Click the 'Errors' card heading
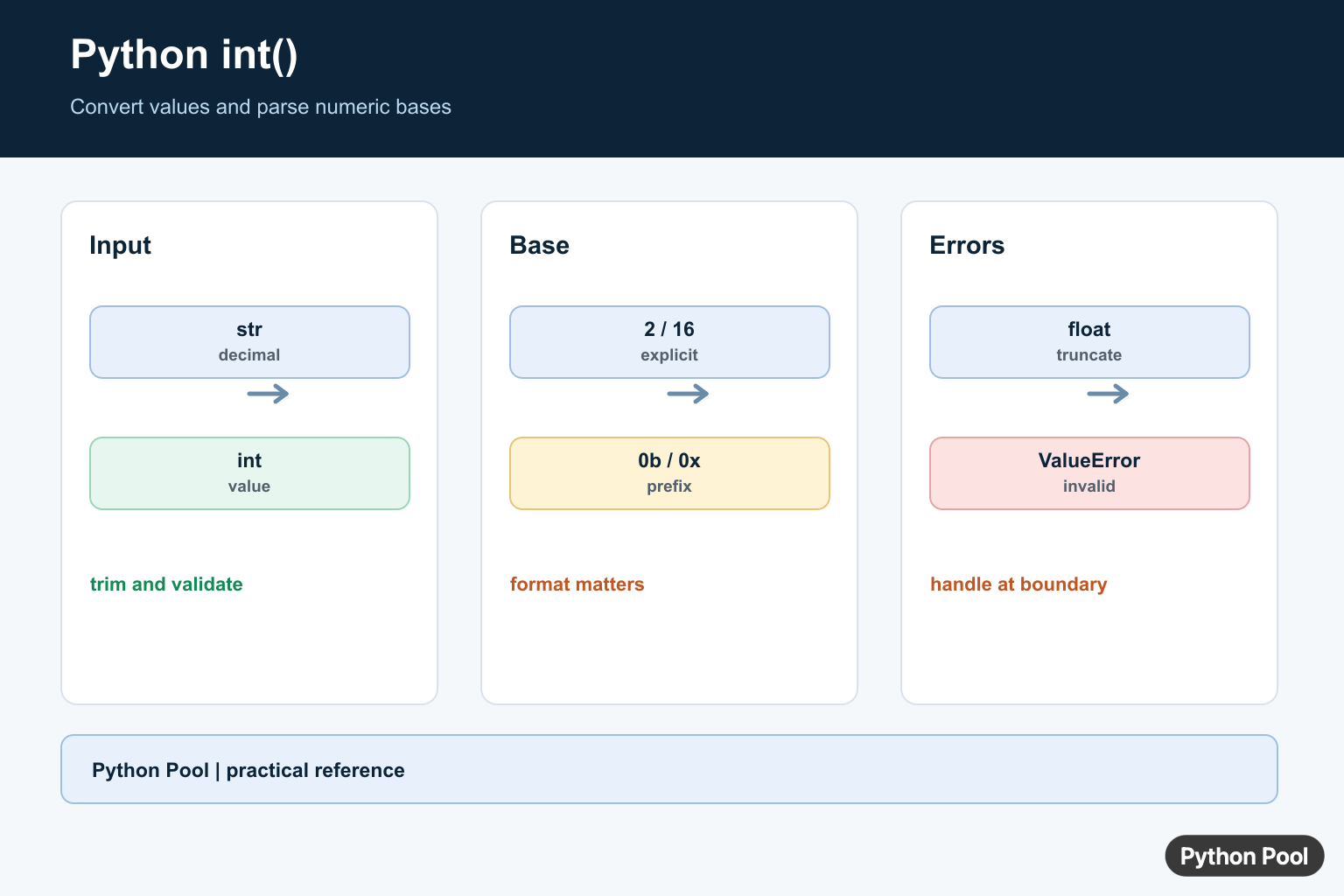Viewport: 1344px width, 896px height. (x=967, y=245)
